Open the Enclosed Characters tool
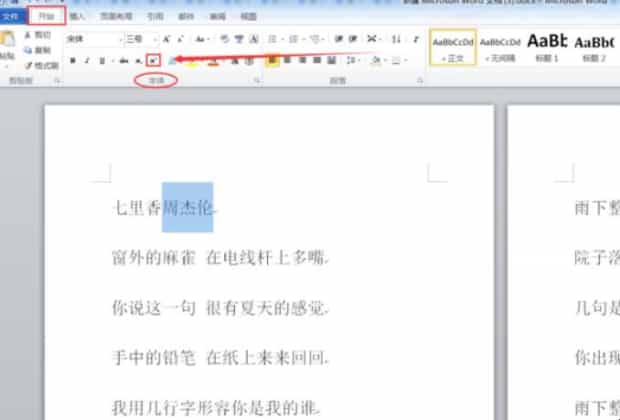Image resolution: width=620 pixels, height=420 pixels. [249, 61]
